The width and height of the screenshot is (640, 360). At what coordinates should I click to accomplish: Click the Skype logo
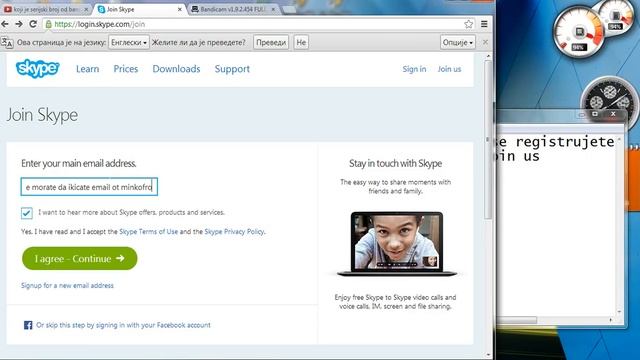38,68
